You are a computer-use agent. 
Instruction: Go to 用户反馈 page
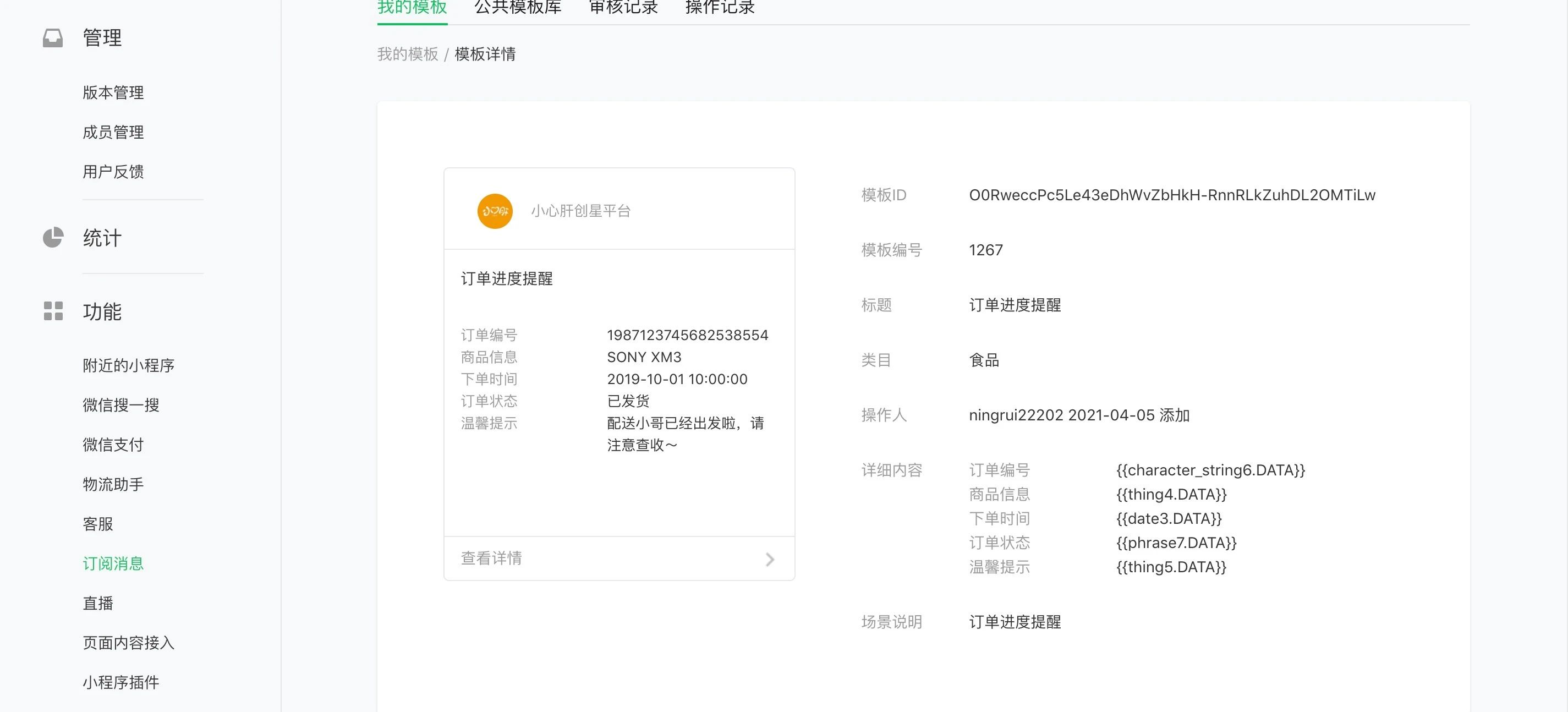[x=113, y=172]
